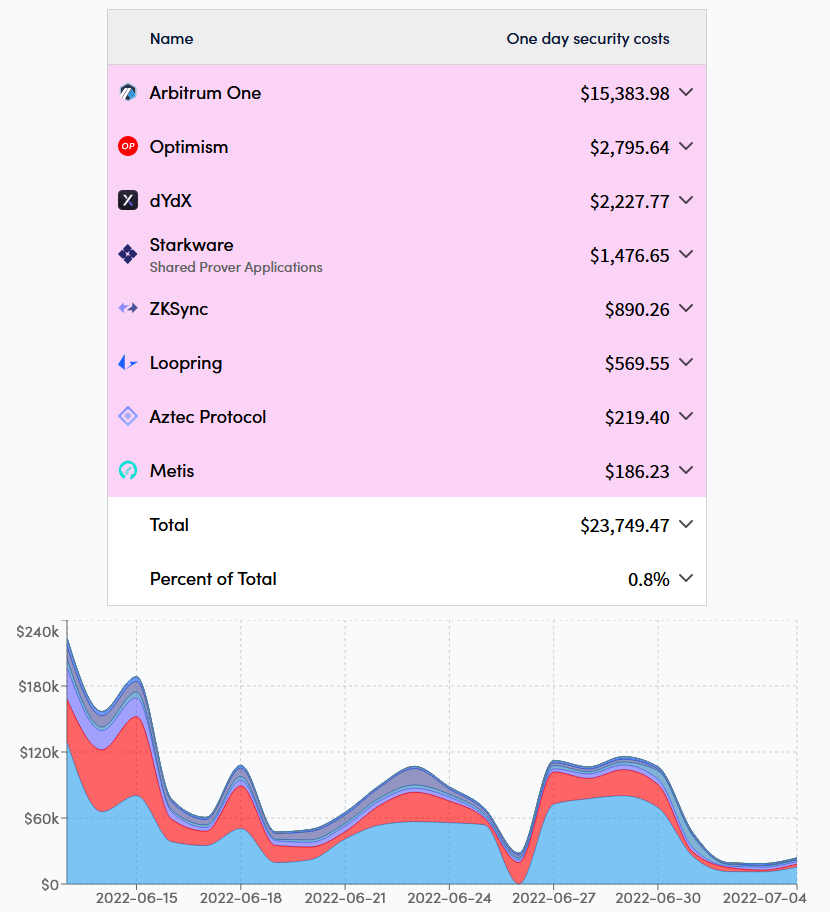830x912 pixels.
Task: Expand the ZKSync row chevron
Action: [x=686, y=308]
